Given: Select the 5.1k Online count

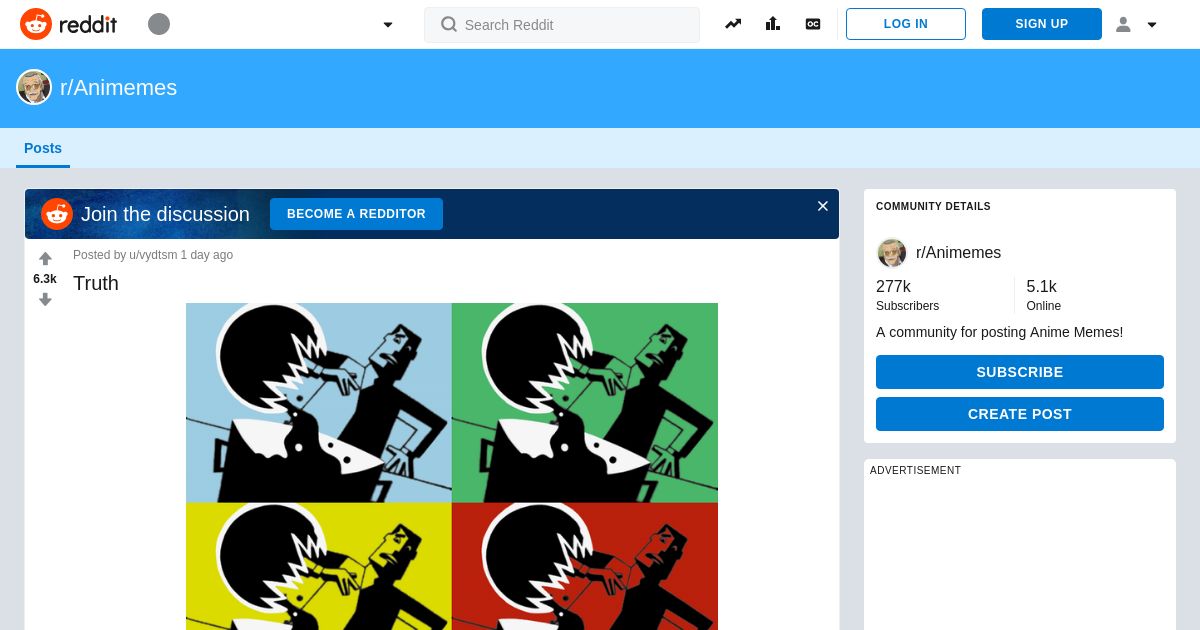Looking at the screenshot, I should click(1041, 287).
